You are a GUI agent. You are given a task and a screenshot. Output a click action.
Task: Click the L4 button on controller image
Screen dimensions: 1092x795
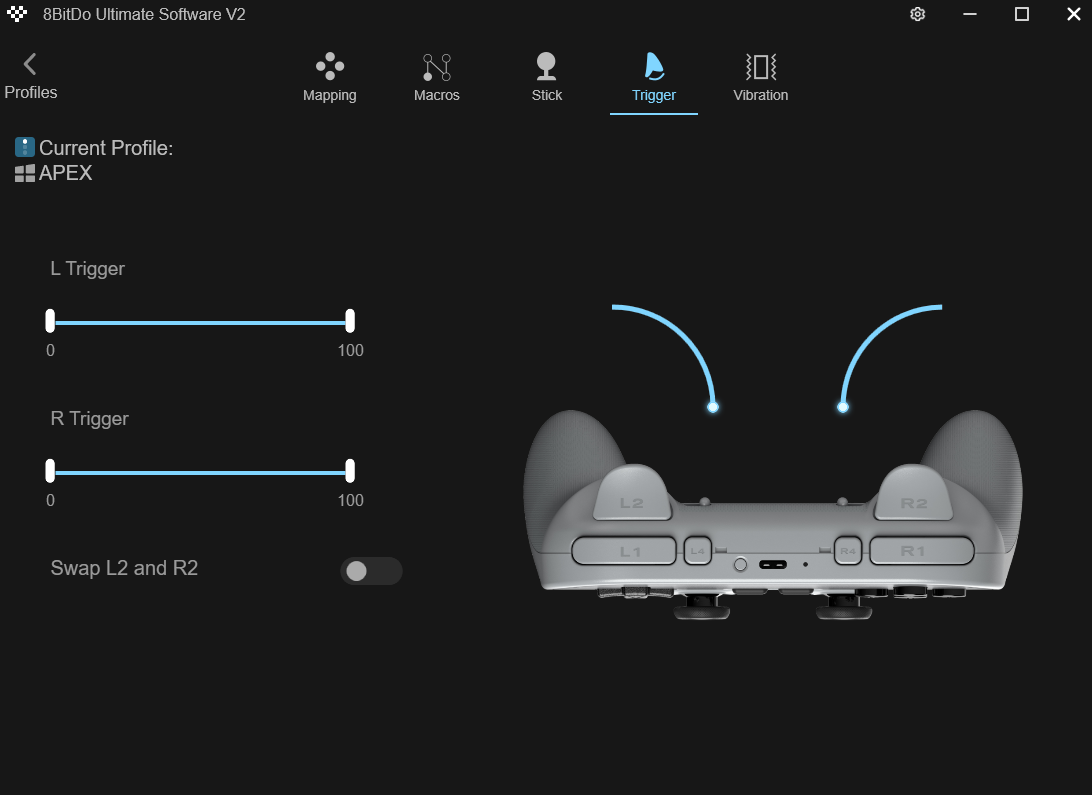pos(697,551)
